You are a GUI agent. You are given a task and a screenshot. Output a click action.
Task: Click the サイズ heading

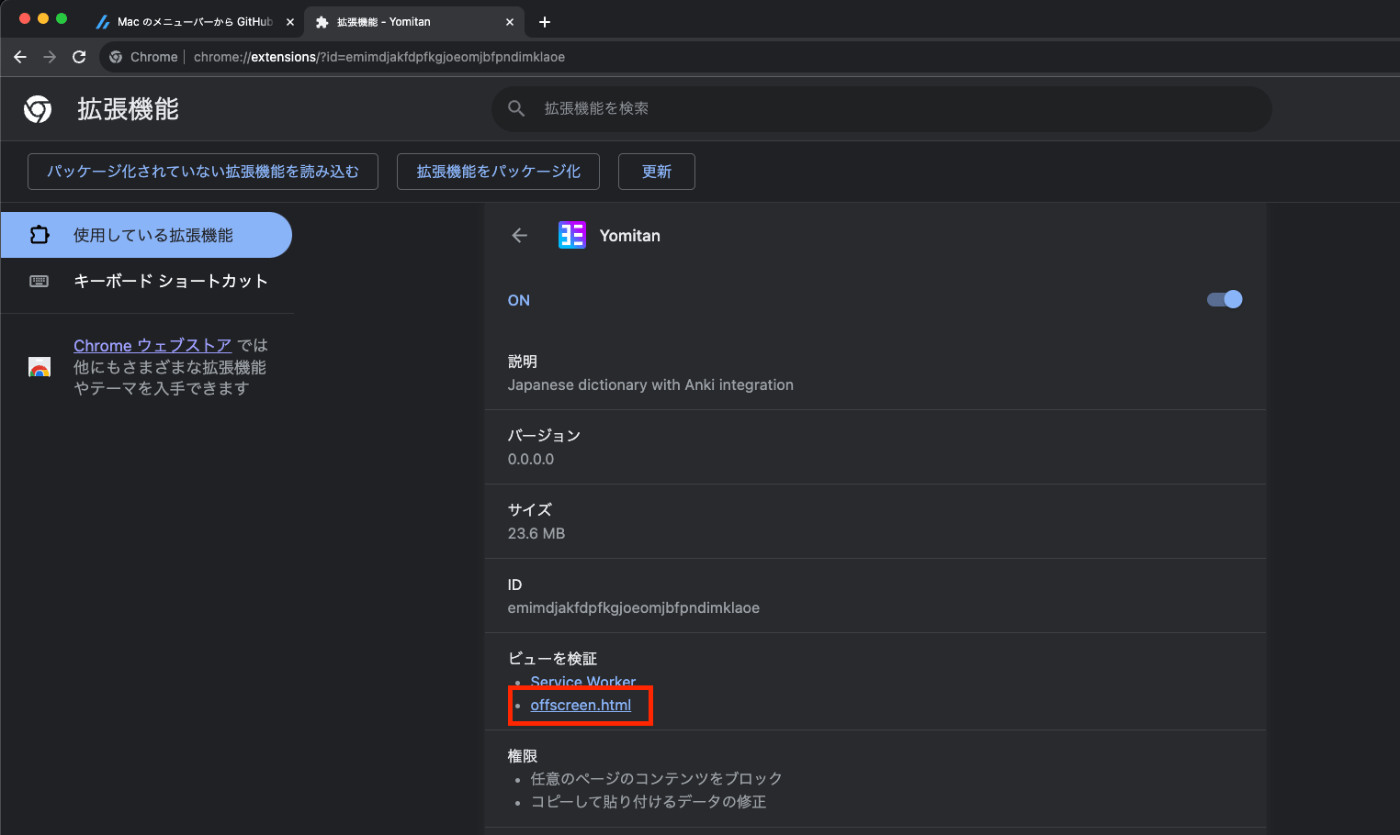(530, 509)
